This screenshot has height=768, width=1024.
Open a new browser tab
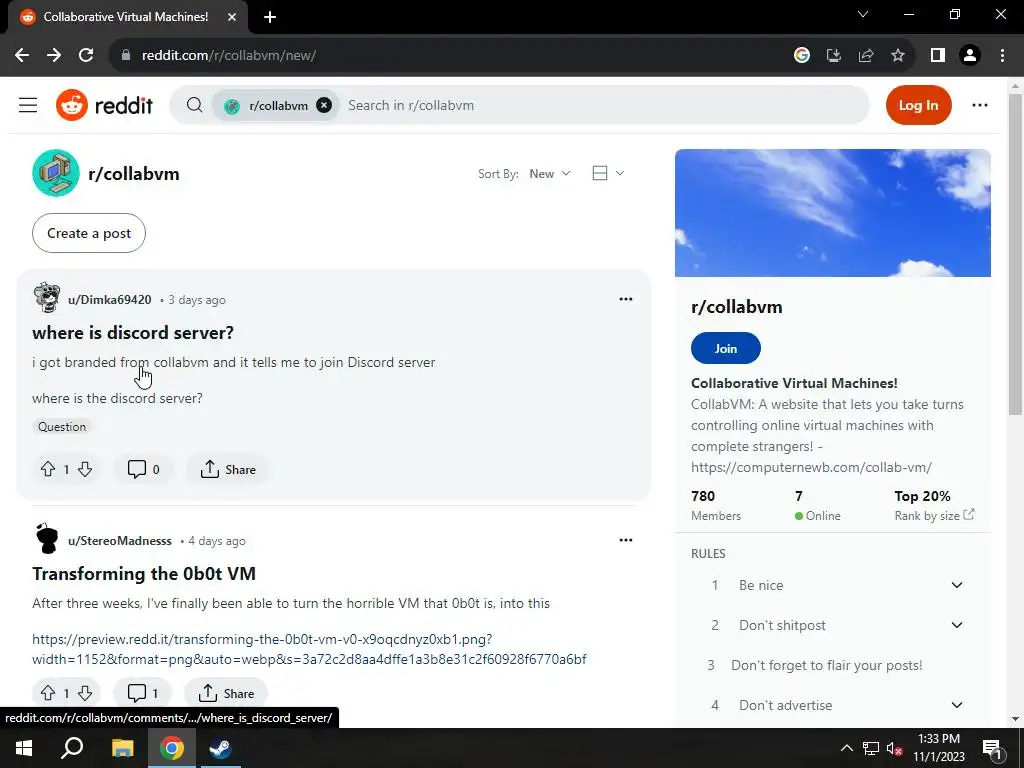tap(270, 17)
